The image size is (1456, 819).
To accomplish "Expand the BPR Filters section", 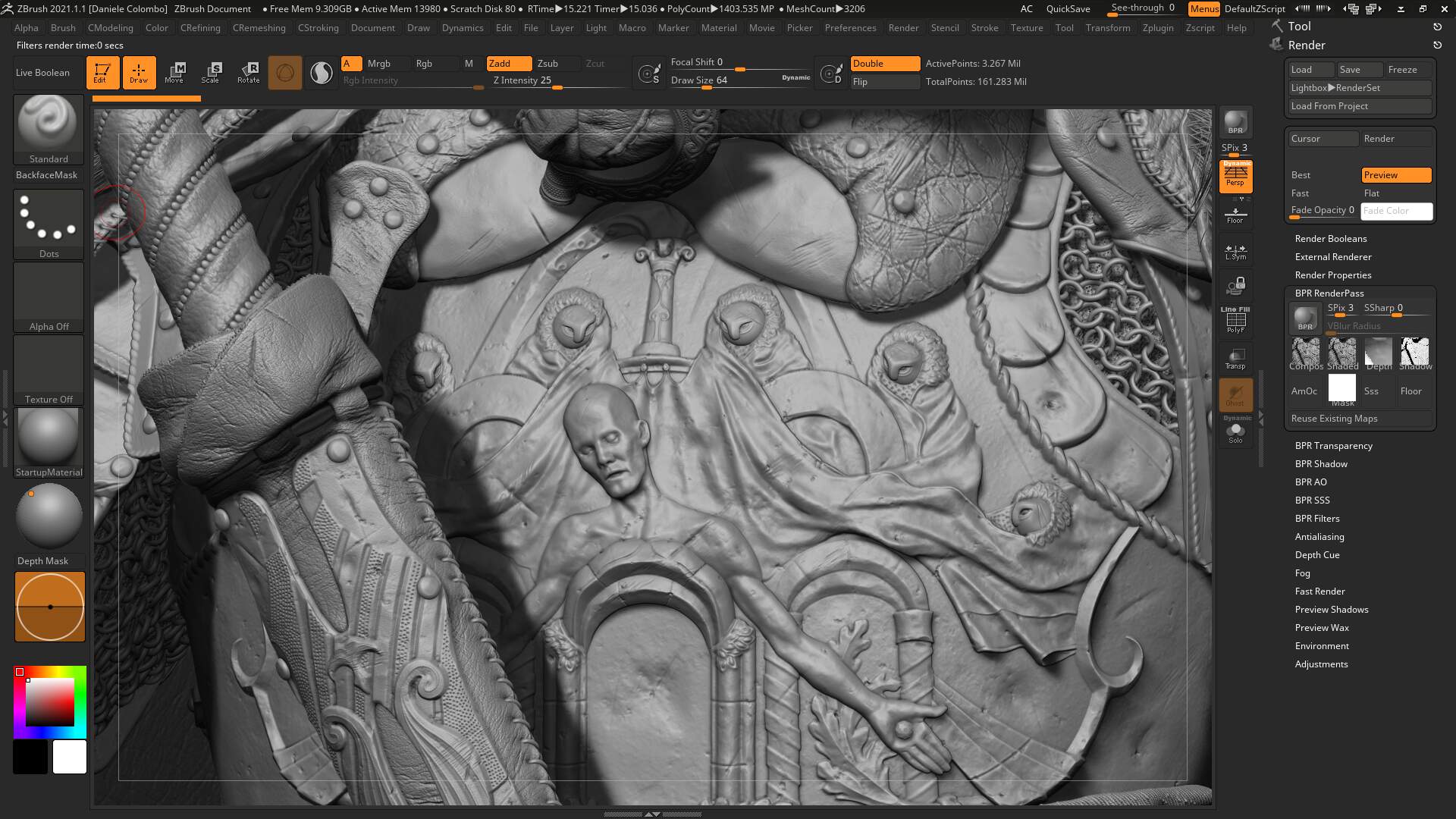I will (x=1317, y=519).
